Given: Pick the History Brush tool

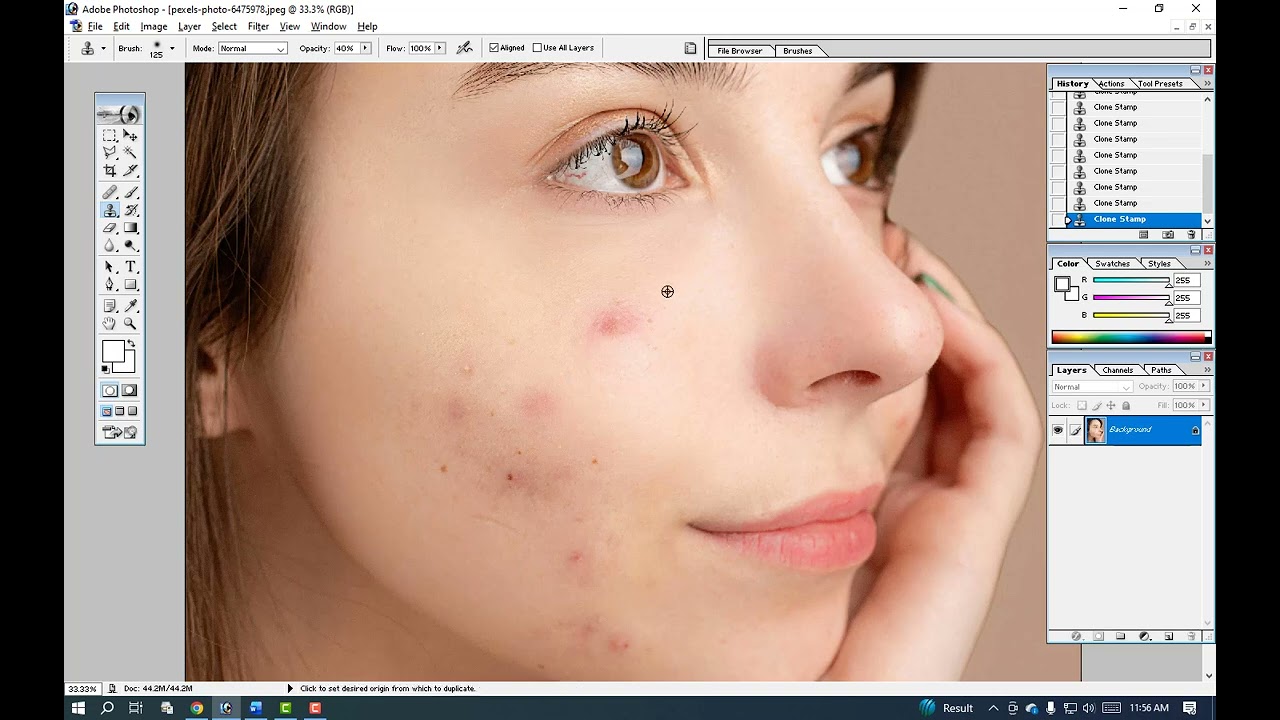Looking at the screenshot, I should [x=130, y=210].
